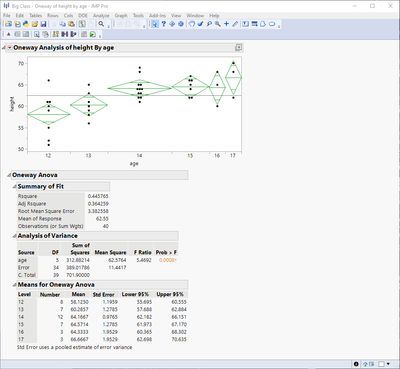Screen dimensions: 400x369
Task: Open the DOE menu
Action: [x=83, y=15]
